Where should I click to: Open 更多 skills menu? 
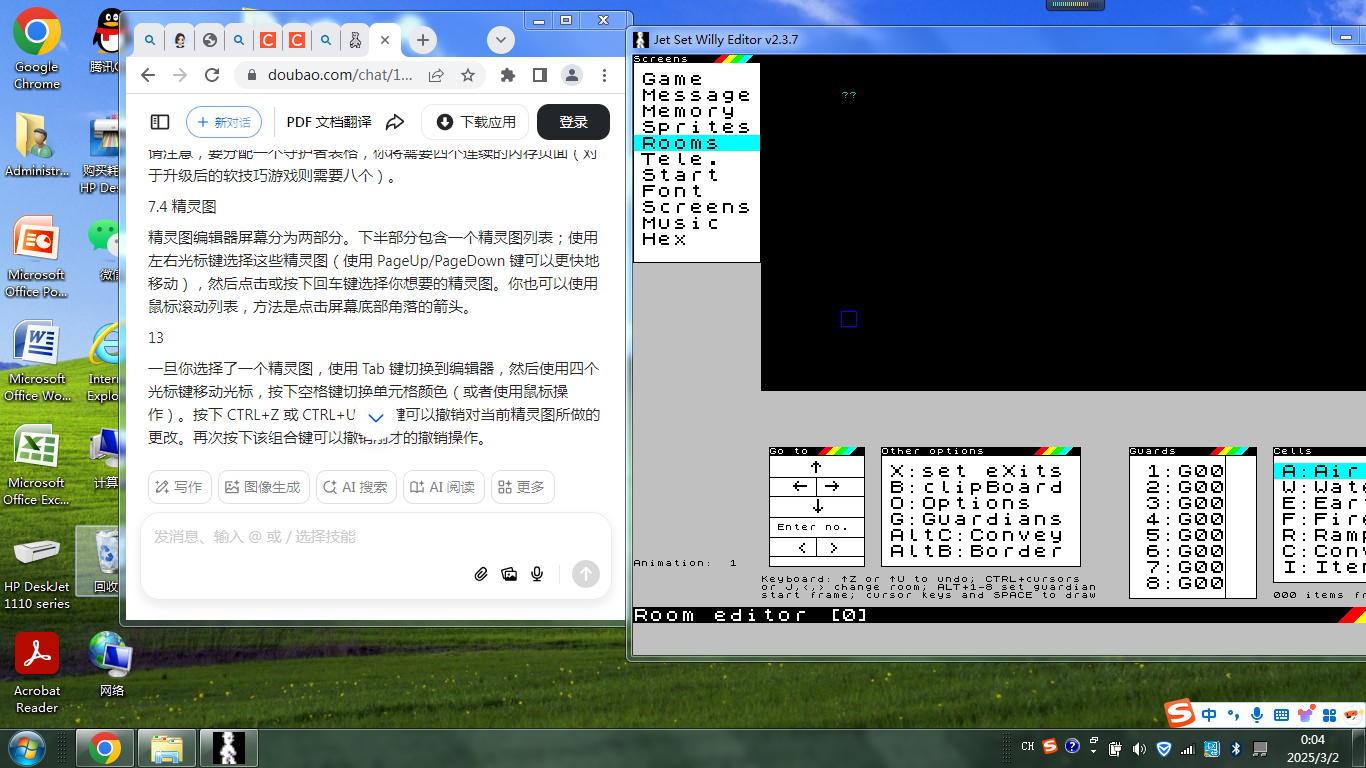(523, 487)
